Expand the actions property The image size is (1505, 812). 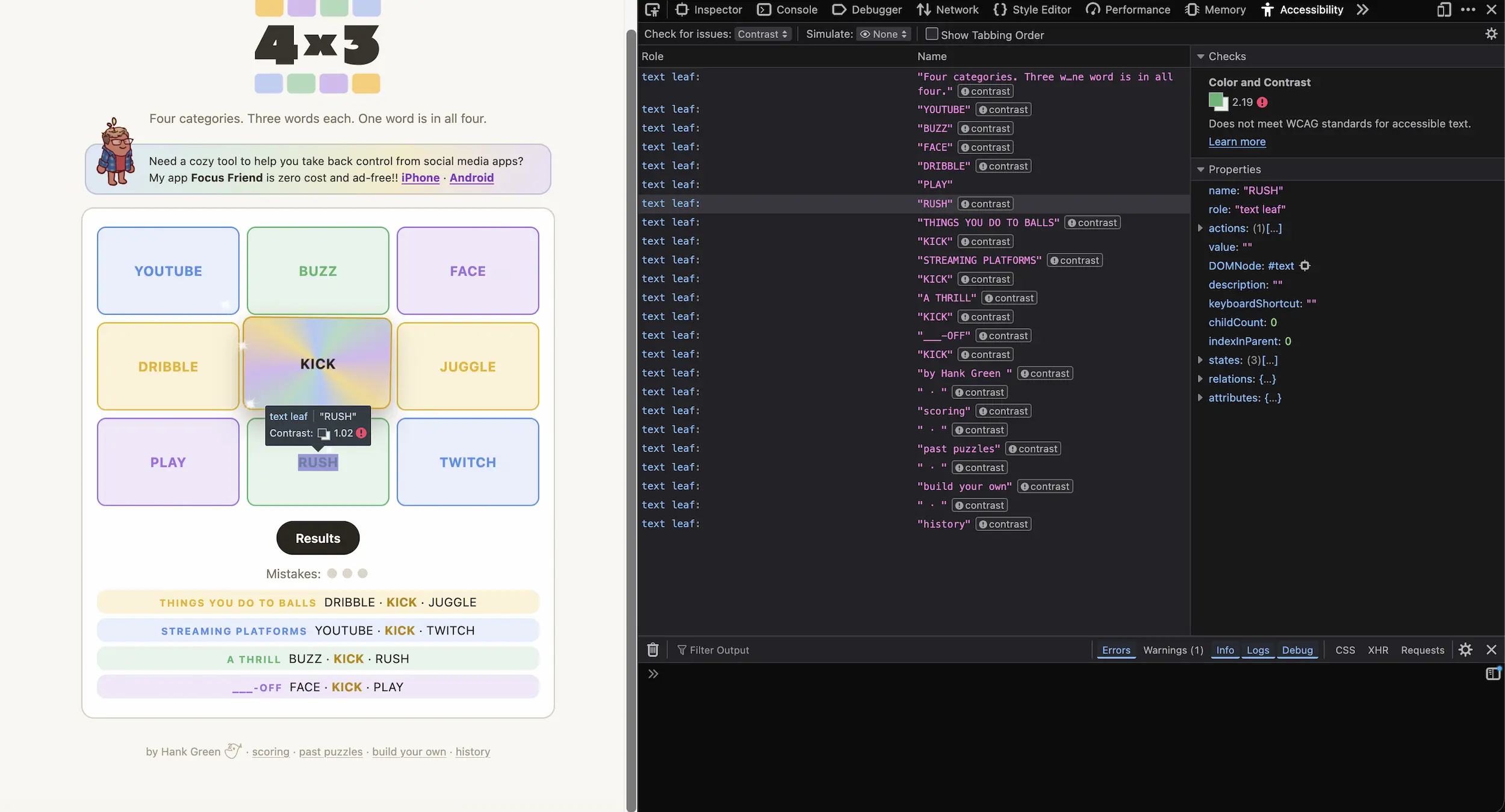pos(1200,228)
